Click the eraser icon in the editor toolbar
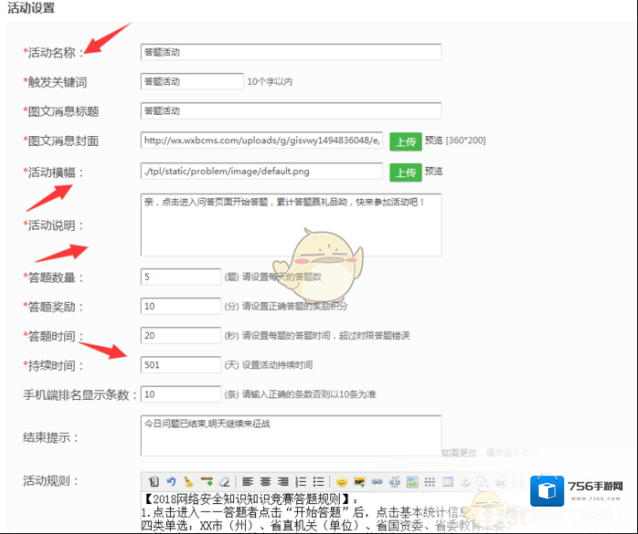Screen dimensions: 638x534 point(225,481)
